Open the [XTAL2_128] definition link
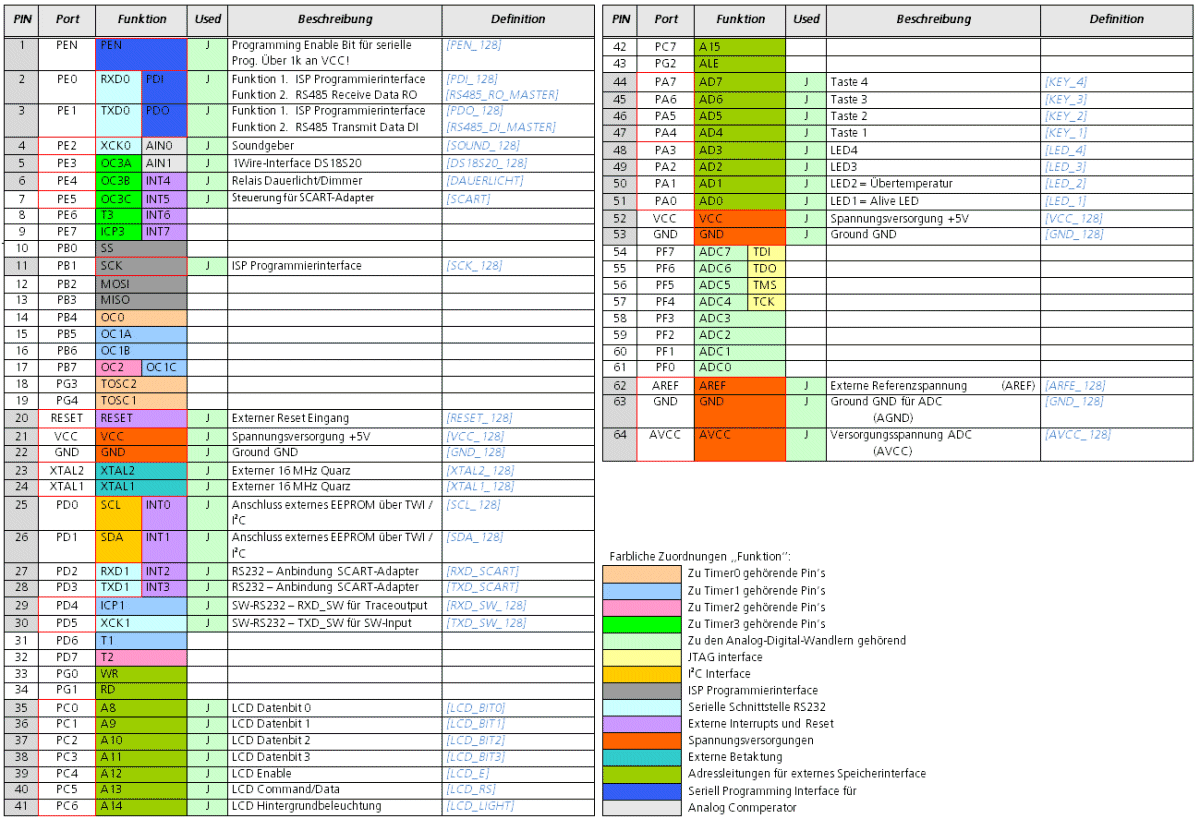Viewport: 1200px width, 819px height. [479, 470]
